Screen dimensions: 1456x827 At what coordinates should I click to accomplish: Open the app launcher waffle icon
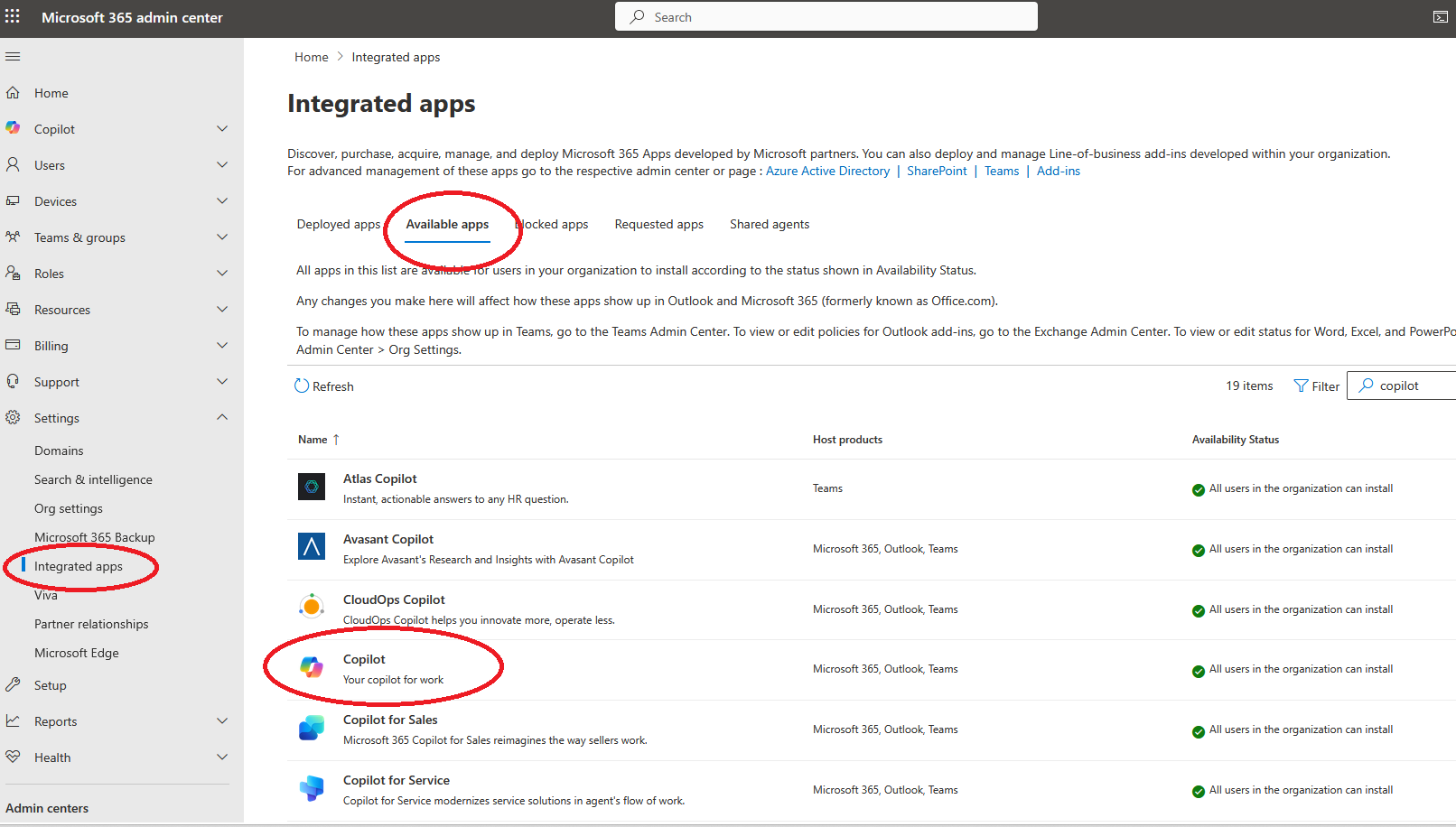pyautogui.click(x=13, y=17)
